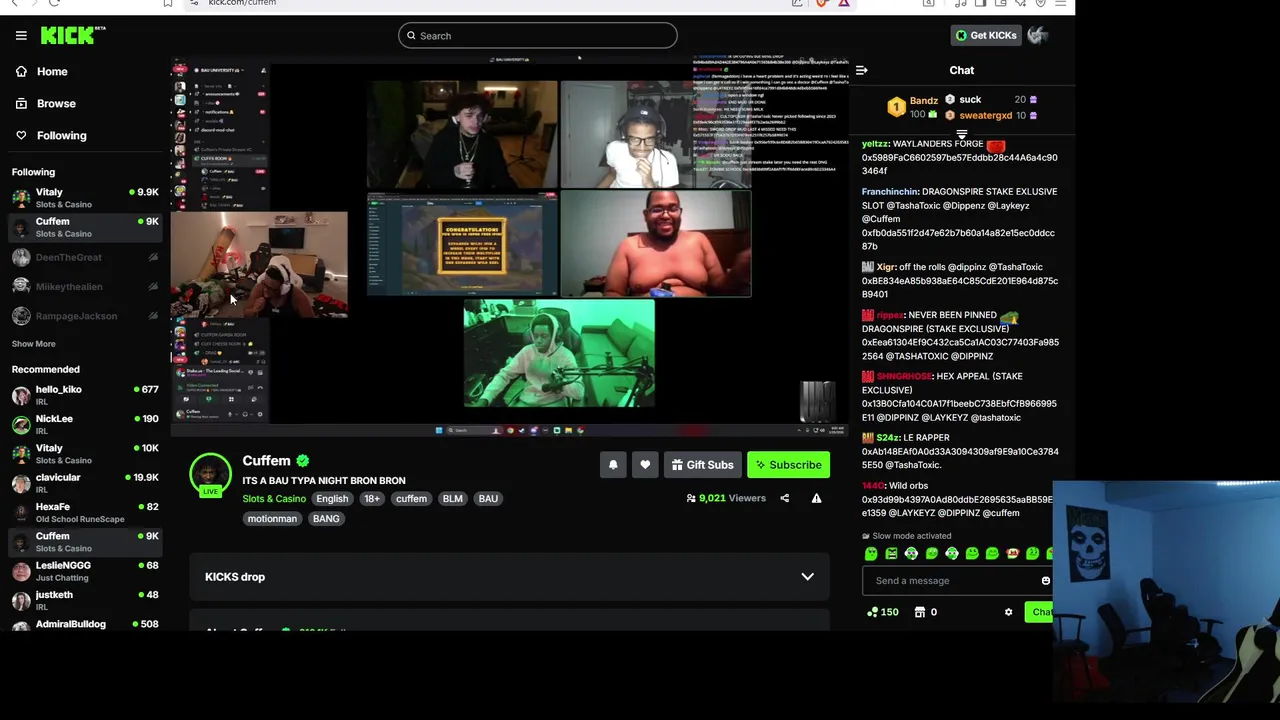Click the BANG tag
The height and width of the screenshot is (720, 1280).
click(326, 519)
